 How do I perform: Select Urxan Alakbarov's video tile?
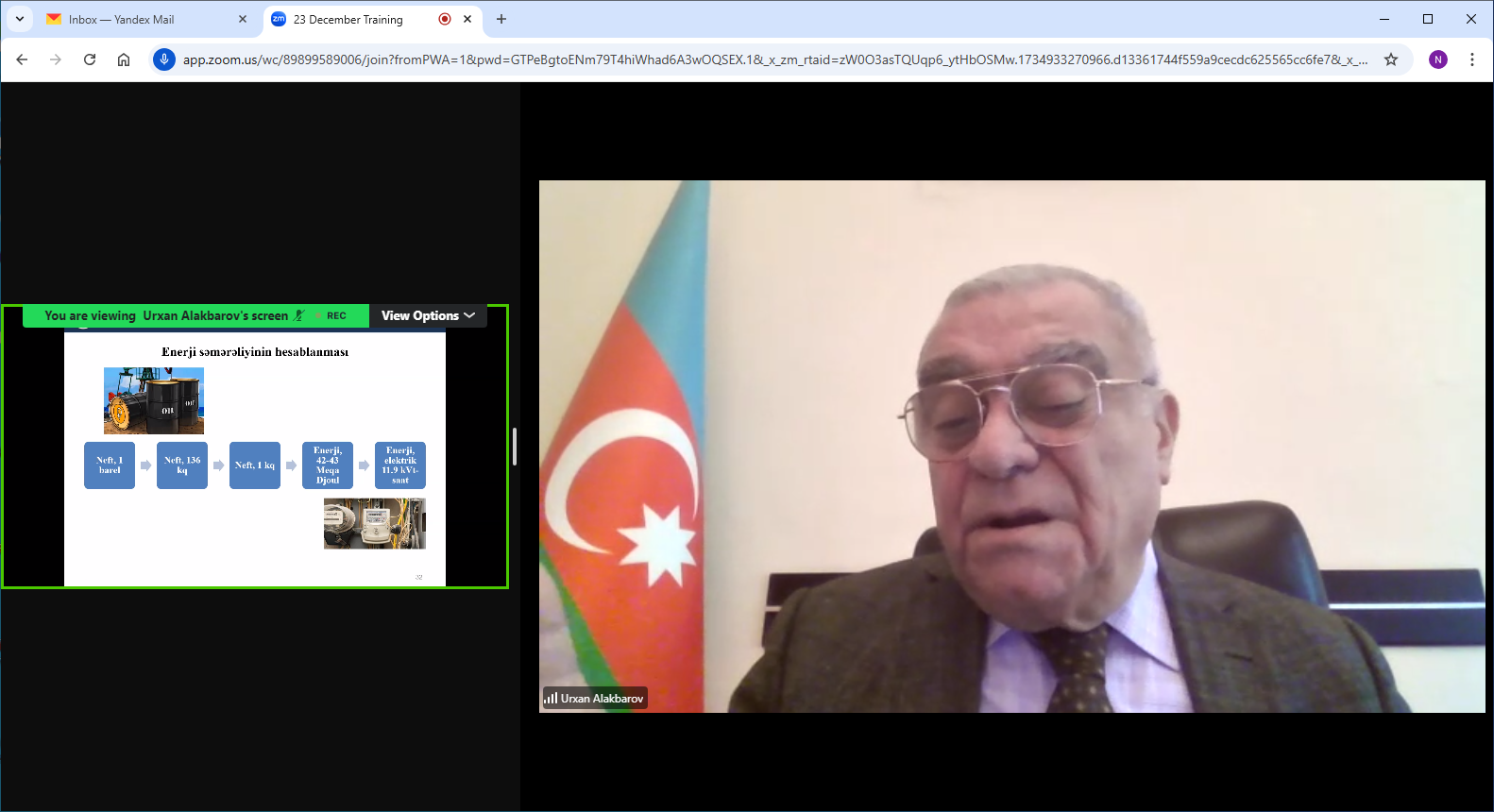point(1011,446)
